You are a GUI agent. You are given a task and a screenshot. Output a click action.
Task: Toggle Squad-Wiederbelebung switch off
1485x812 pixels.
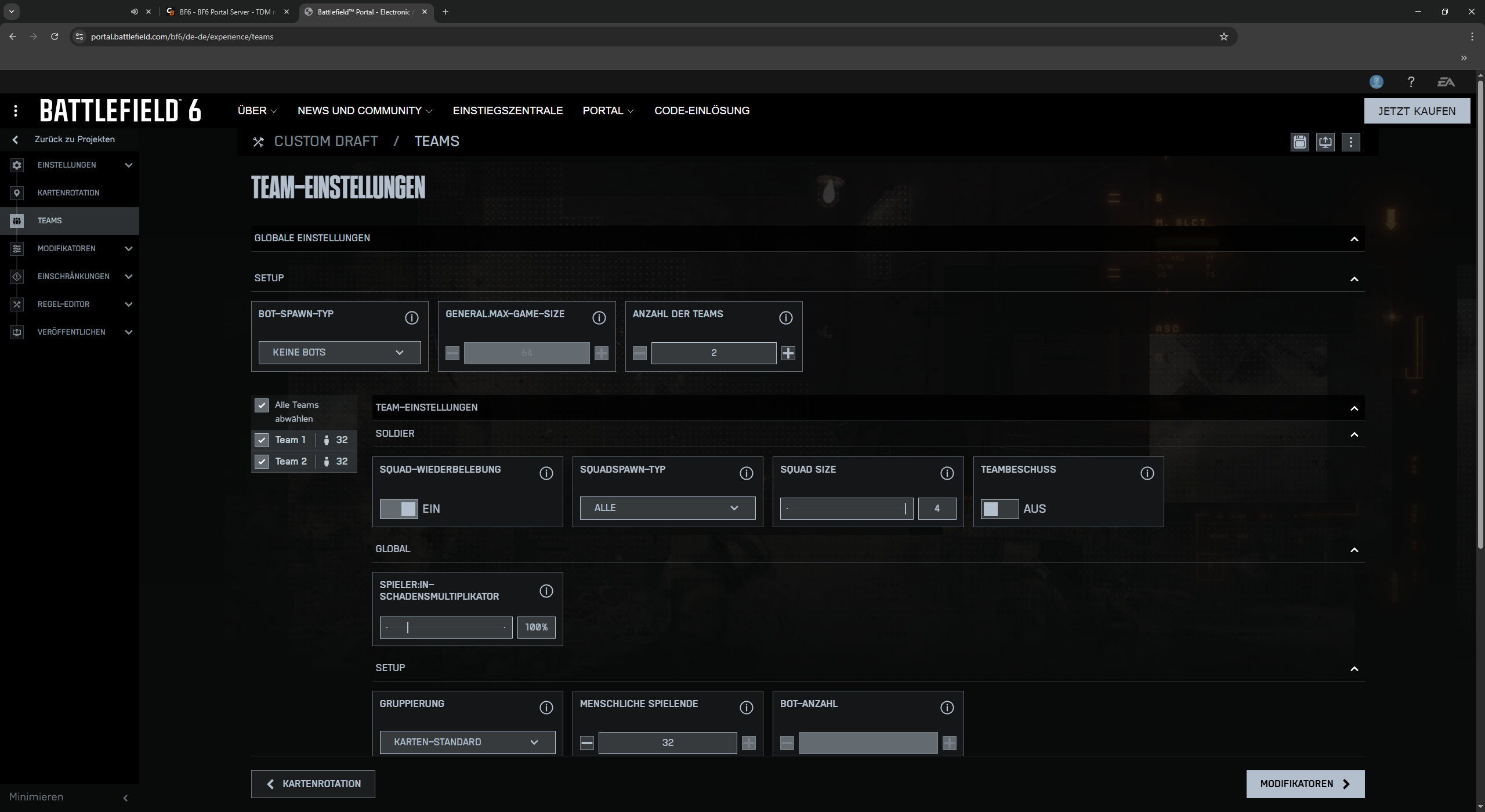[x=399, y=509]
